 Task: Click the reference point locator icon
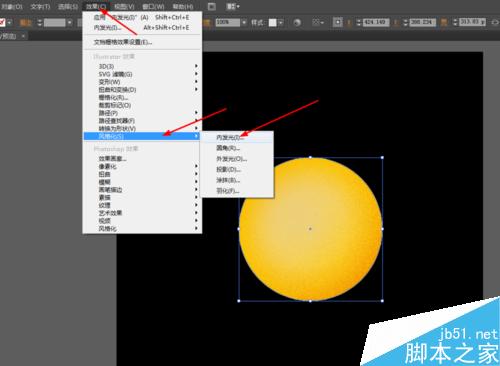(x=337, y=23)
